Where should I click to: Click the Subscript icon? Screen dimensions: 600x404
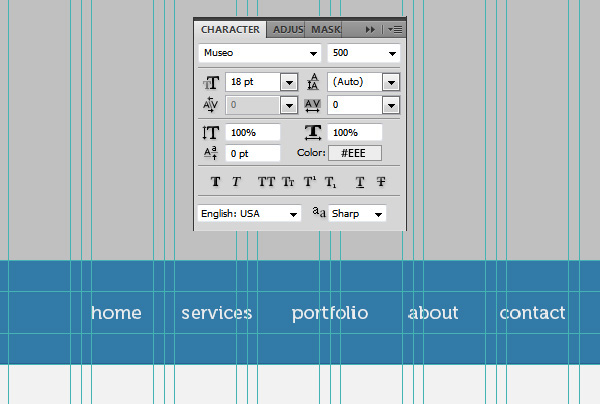(x=330, y=182)
